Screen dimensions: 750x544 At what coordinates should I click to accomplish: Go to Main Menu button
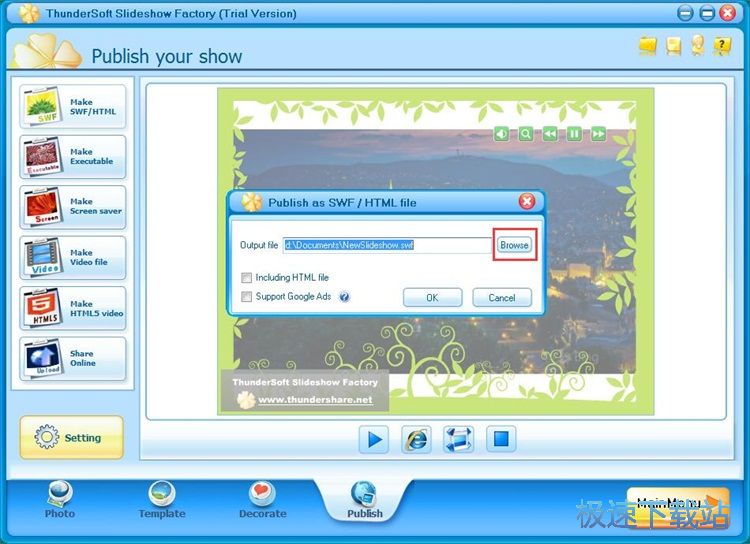(678, 506)
